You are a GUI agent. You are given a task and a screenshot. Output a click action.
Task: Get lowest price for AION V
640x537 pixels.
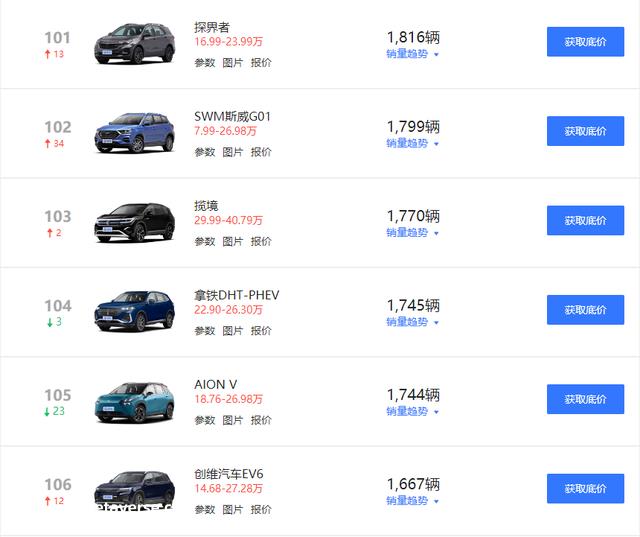point(585,399)
